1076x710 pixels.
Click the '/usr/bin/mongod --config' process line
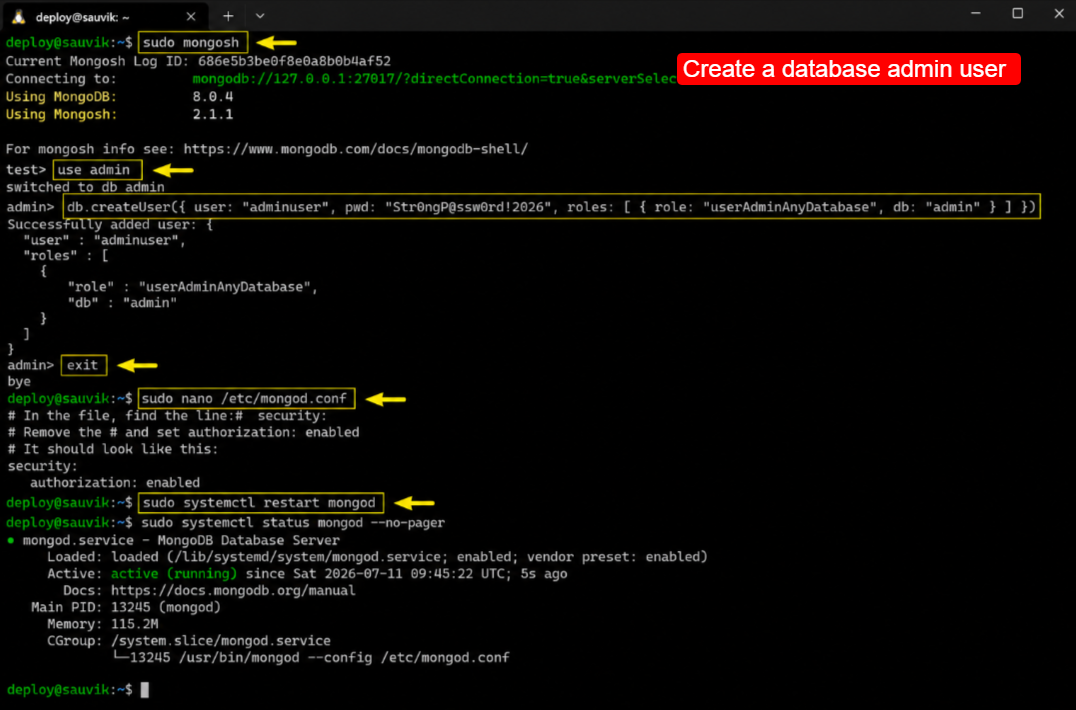coord(311,658)
